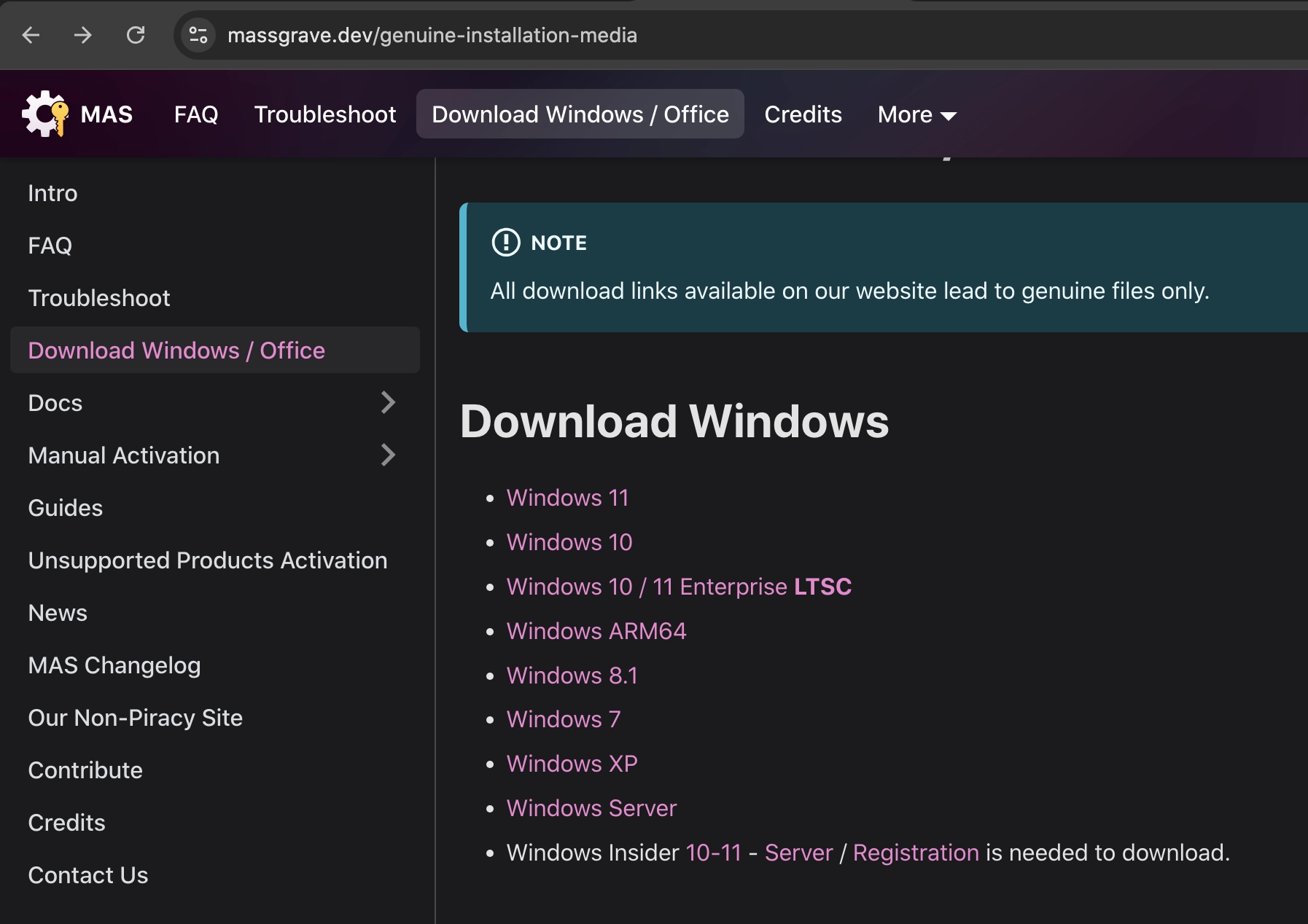Open FAQ in the sidebar

(x=215, y=246)
